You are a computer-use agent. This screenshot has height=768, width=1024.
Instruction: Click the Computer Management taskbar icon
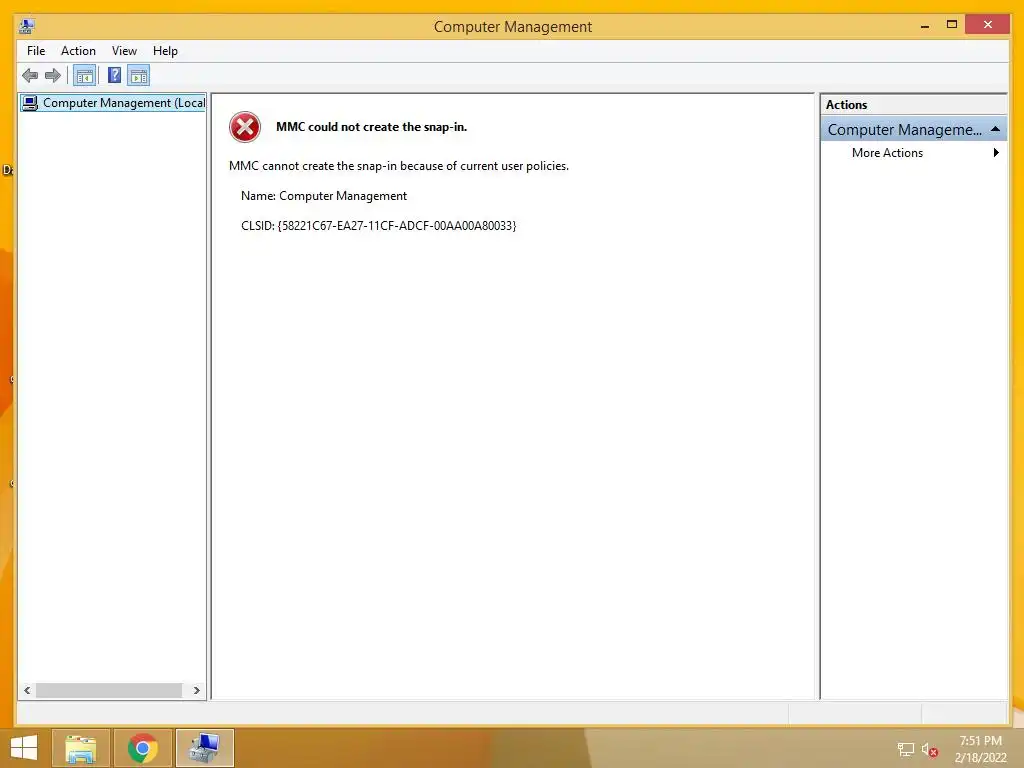click(x=204, y=748)
